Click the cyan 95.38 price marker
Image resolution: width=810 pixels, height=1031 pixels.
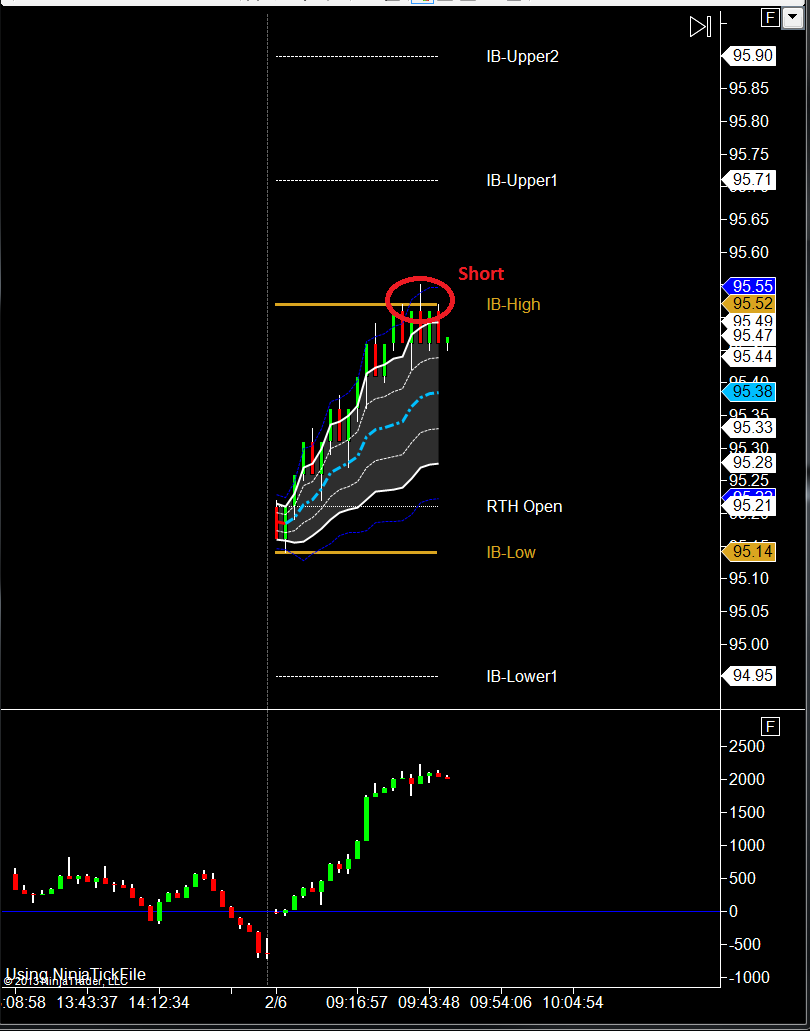coord(749,393)
